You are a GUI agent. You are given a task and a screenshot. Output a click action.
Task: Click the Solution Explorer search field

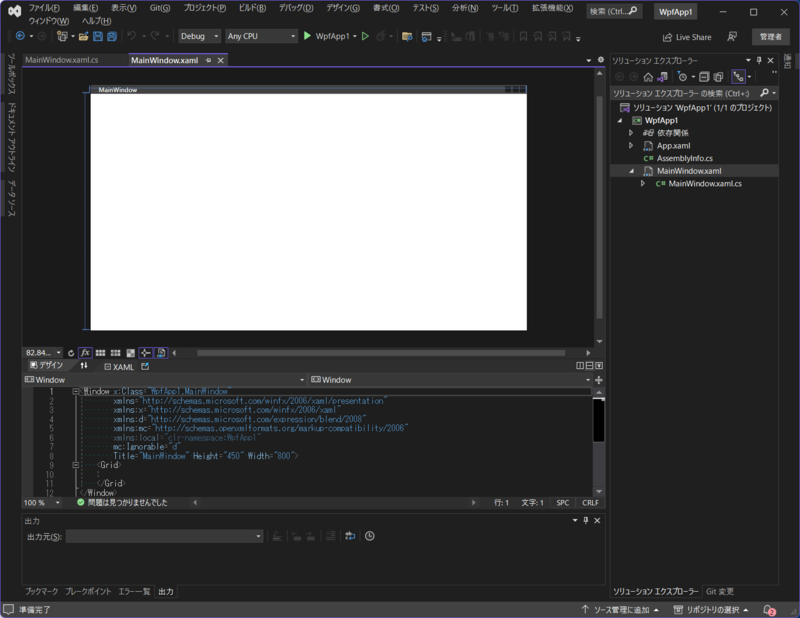point(684,93)
